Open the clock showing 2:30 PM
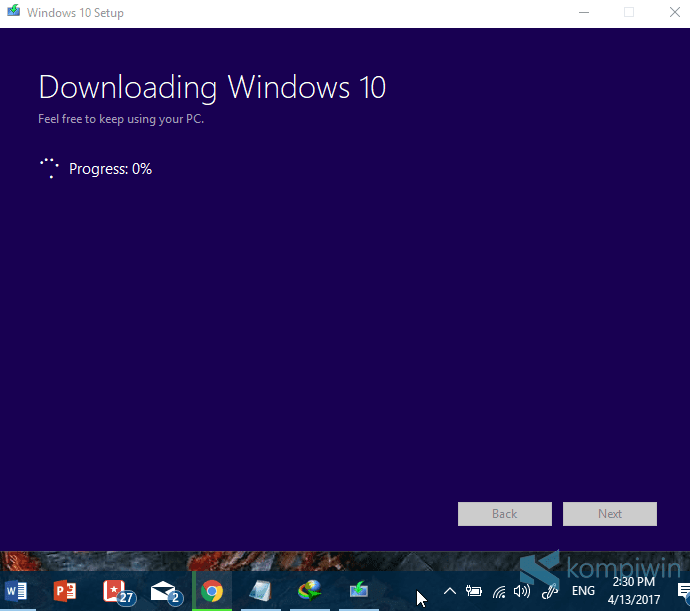 634,591
